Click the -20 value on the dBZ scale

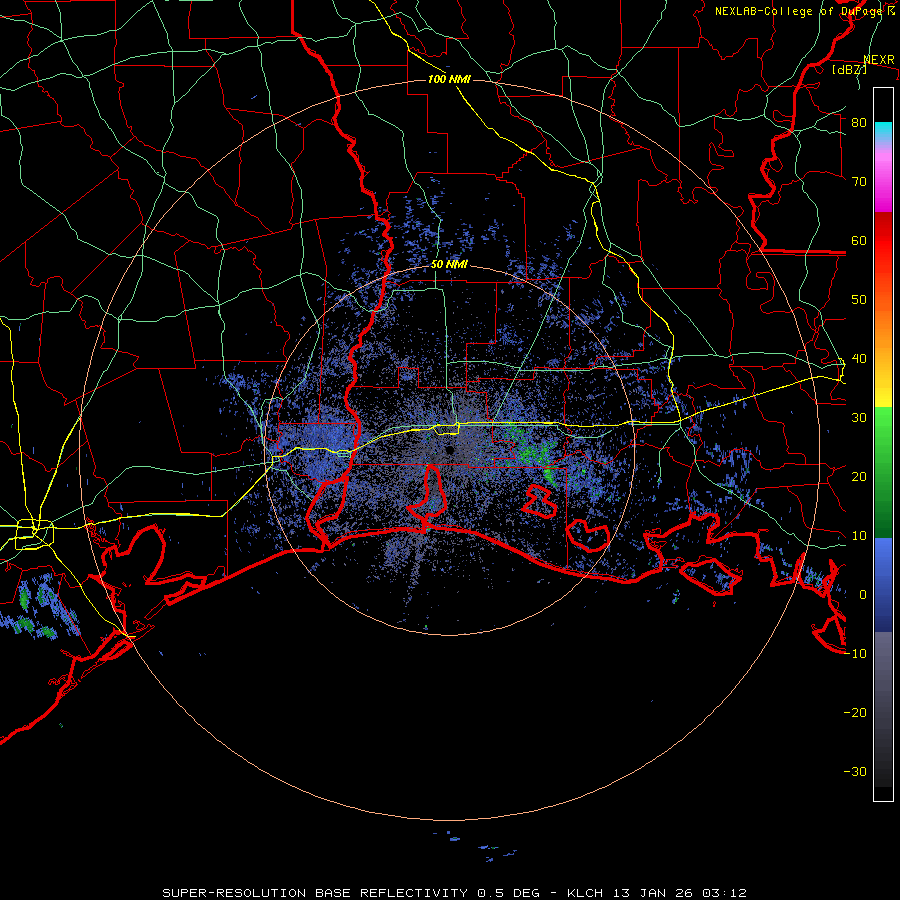855,713
